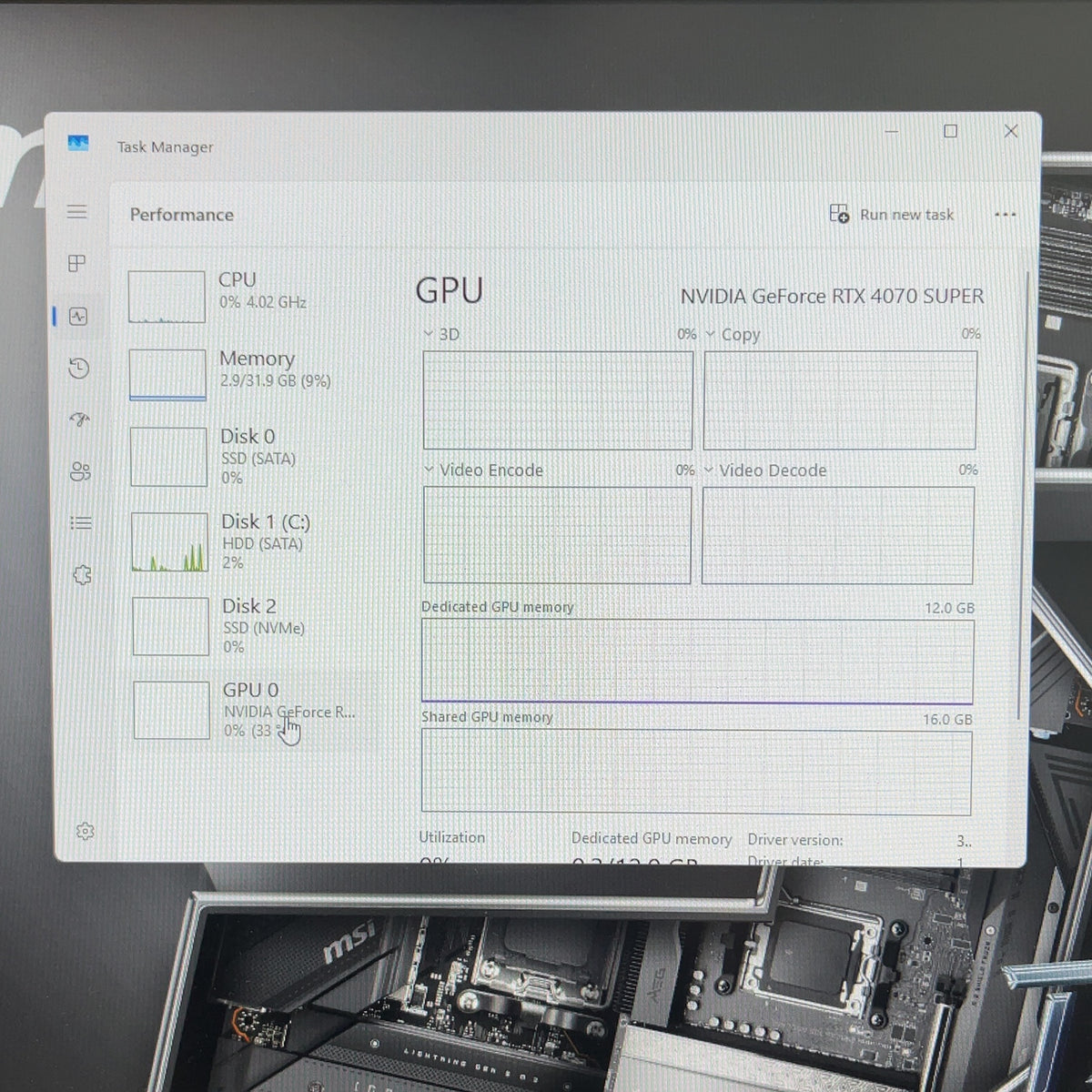The image size is (1092, 1092).
Task: Click the CPU usage mini graph
Action: click(167, 297)
